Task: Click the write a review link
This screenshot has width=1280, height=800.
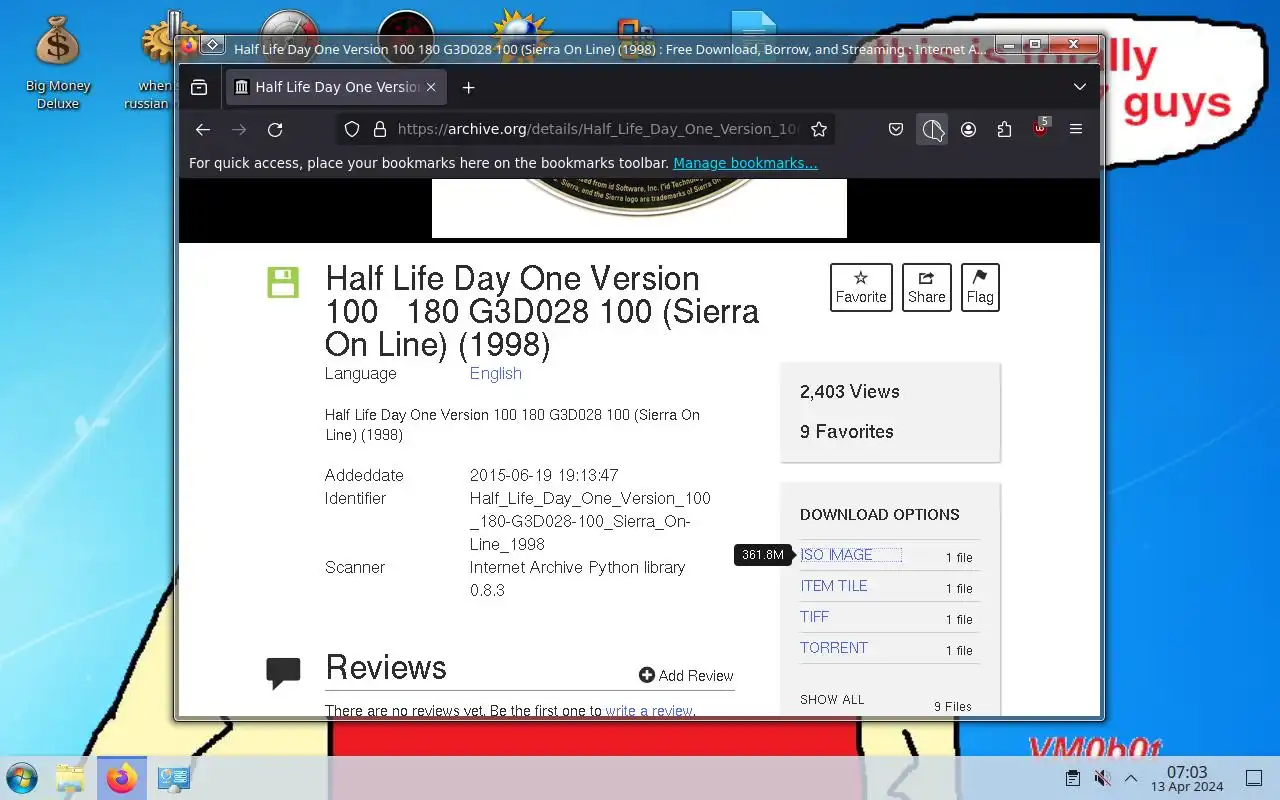Action: click(x=649, y=711)
